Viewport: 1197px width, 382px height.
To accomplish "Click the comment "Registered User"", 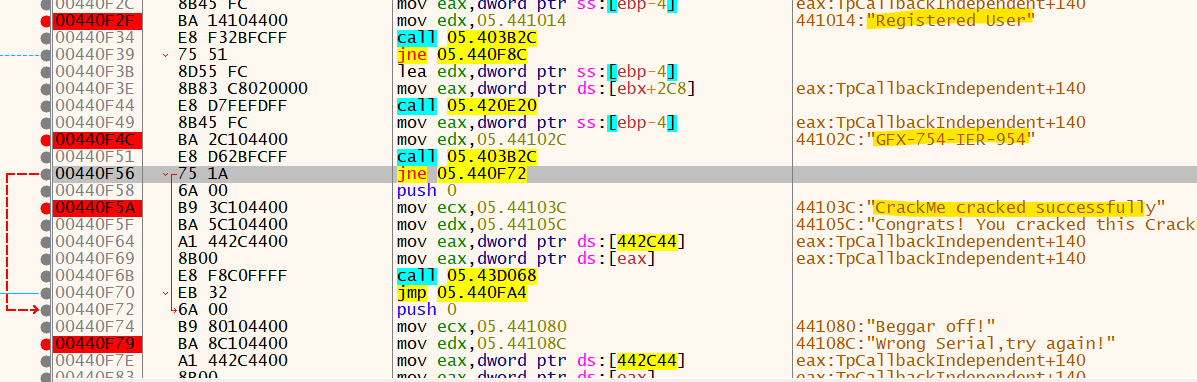I will point(950,21).
